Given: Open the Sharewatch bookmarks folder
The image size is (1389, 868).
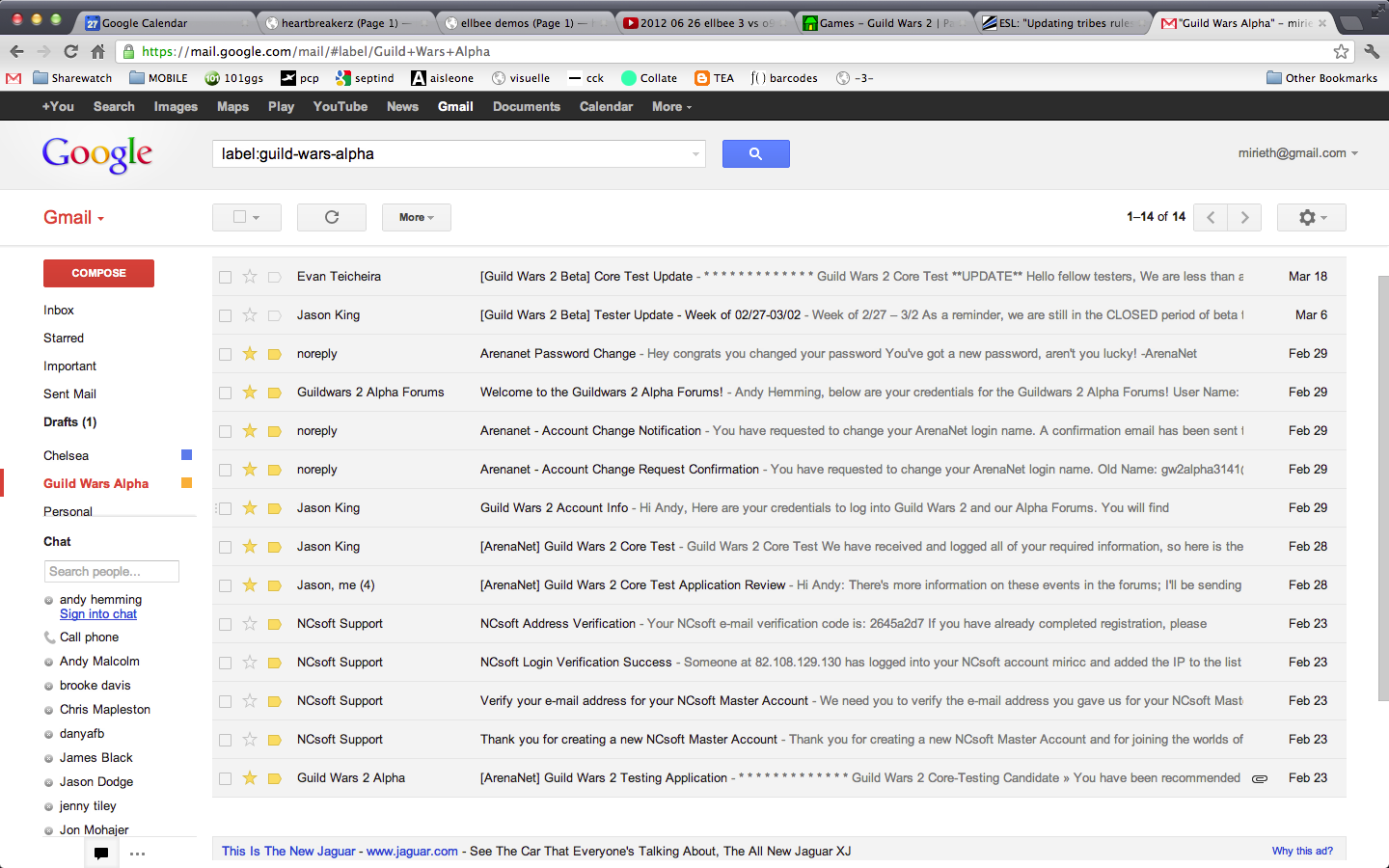Looking at the screenshot, I should pyautogui.click(x=72, y=78).
